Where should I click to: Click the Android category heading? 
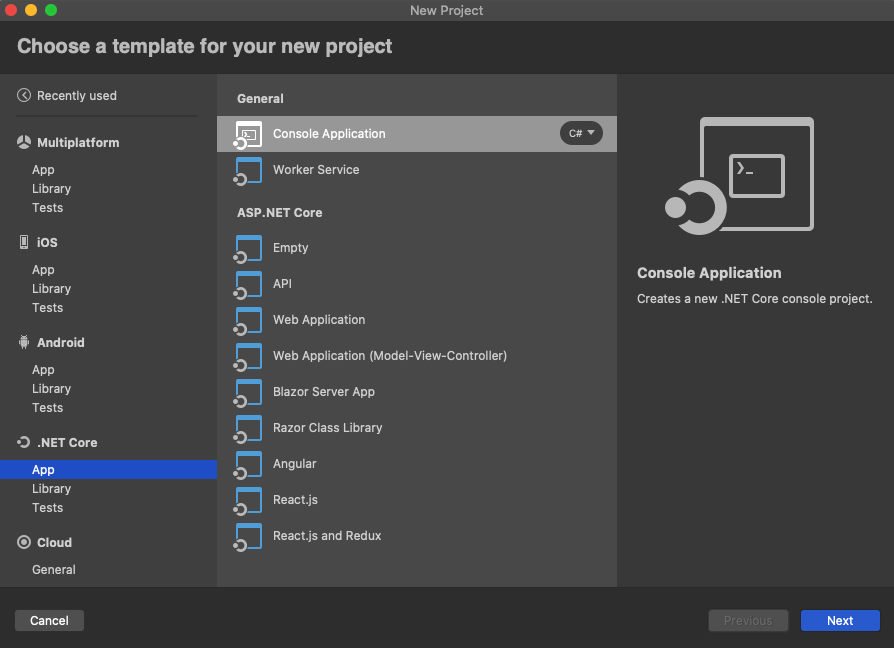[x=60, y=343]
